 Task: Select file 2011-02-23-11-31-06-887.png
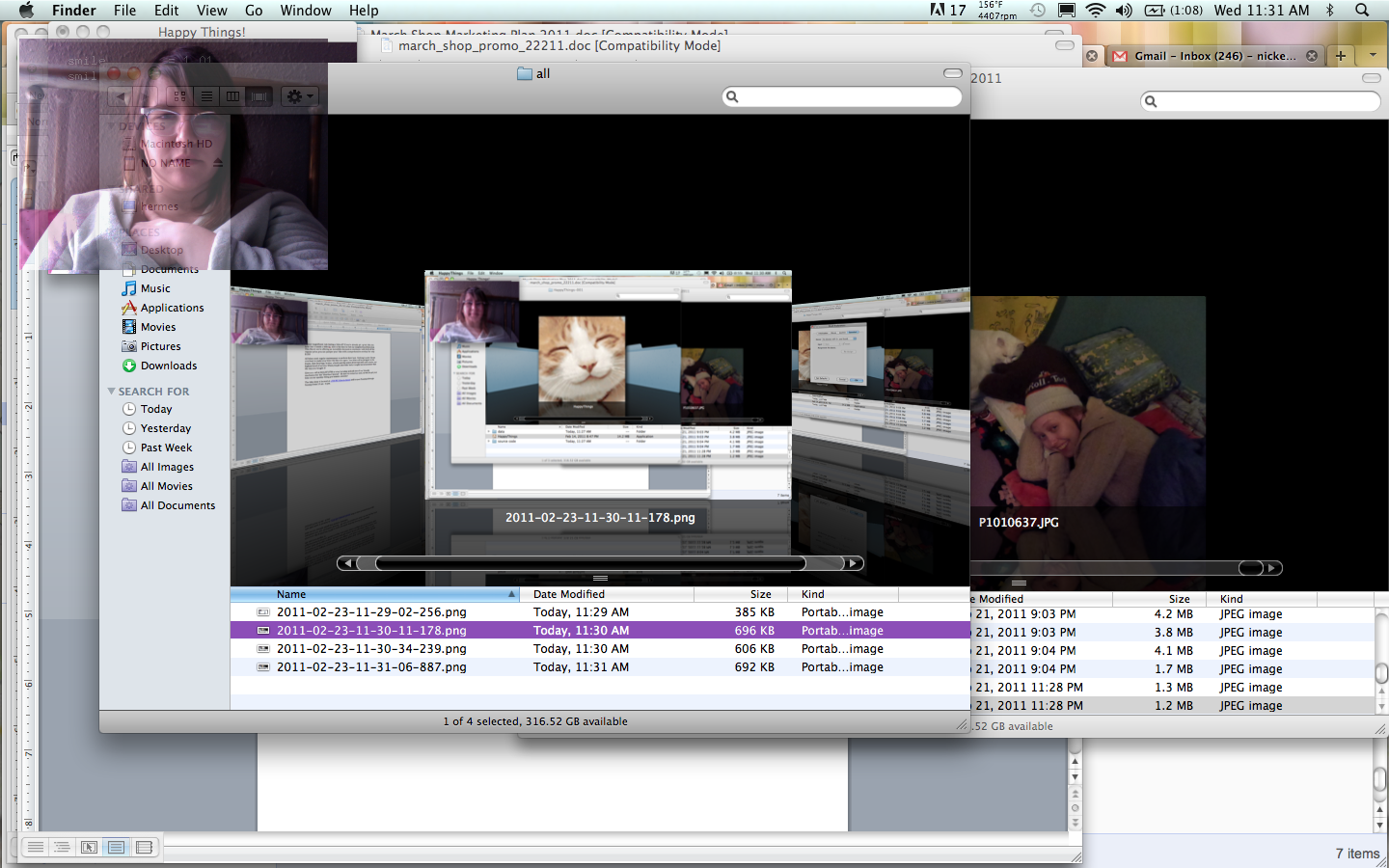[371, 667]
